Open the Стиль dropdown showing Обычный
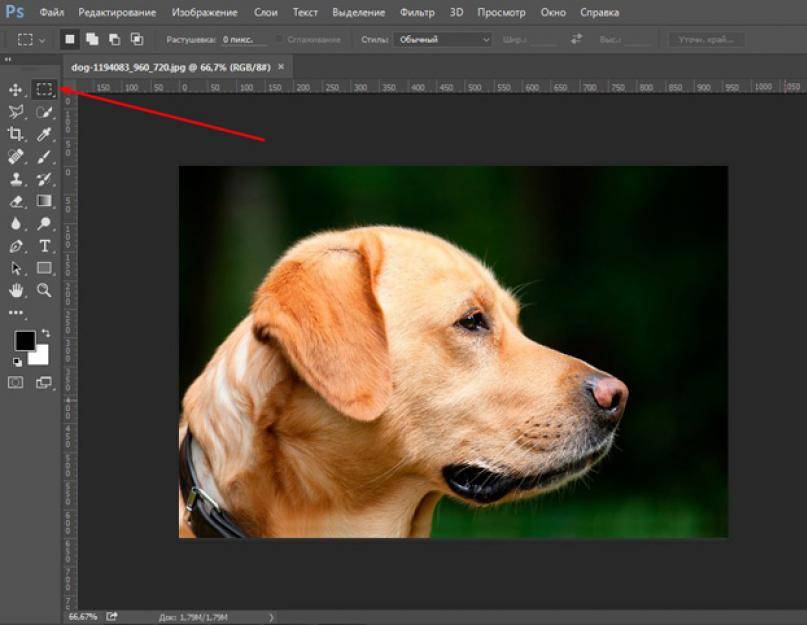Image resolution: width=807 pixels, height=625 pixels. 443,40
